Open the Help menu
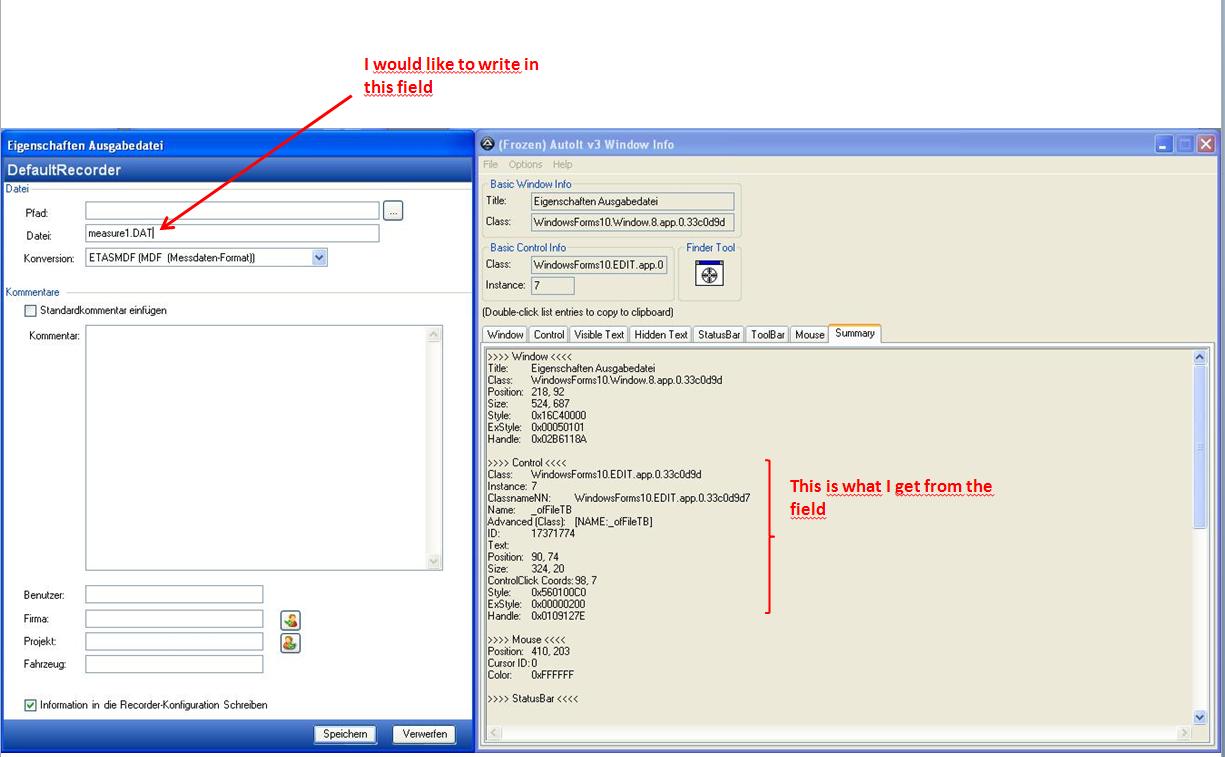This screenshot has width=1225, height=757. [562, 164]
